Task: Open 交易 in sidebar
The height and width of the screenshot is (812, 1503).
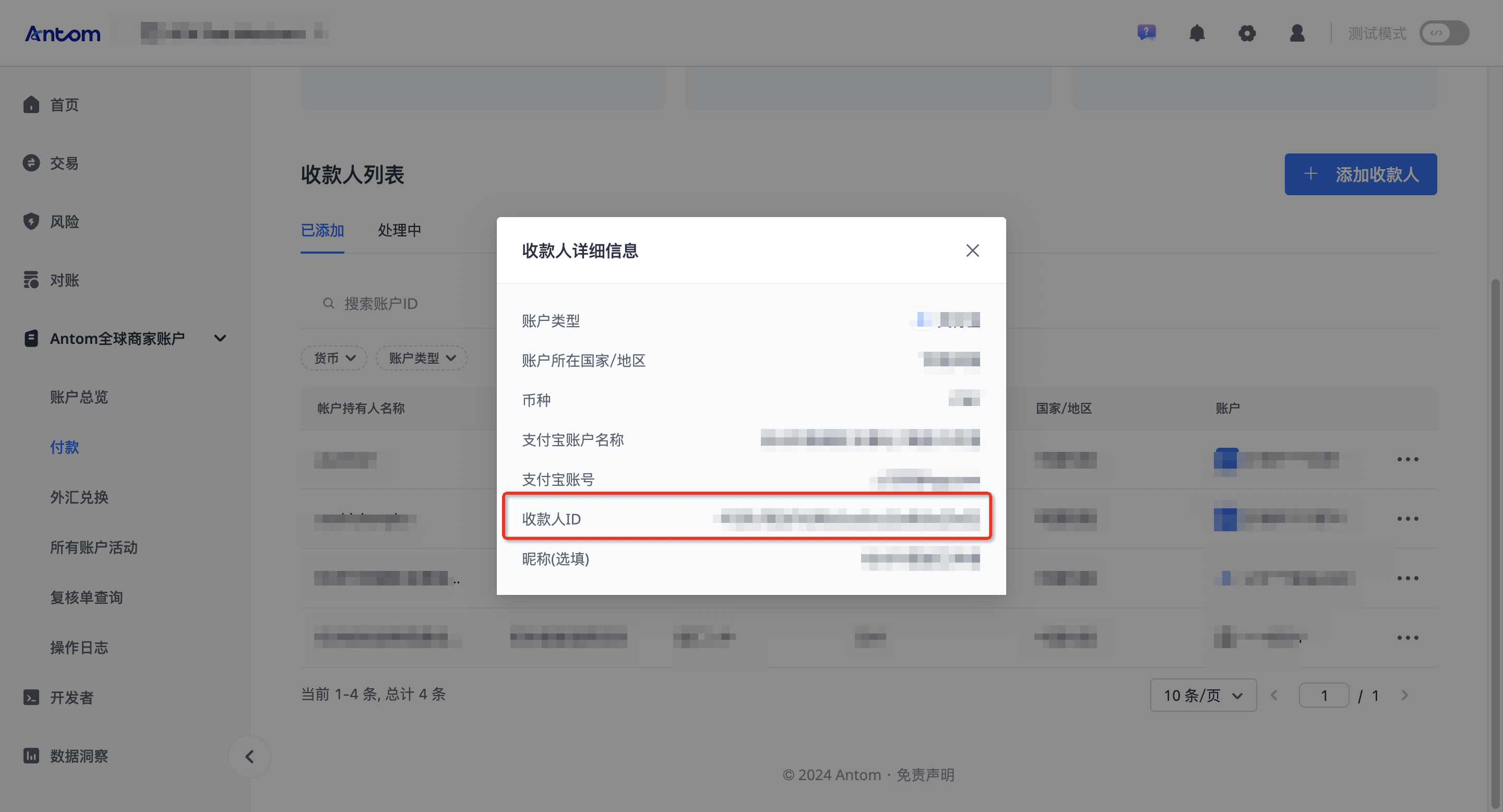Action: [x=64, y=163]
